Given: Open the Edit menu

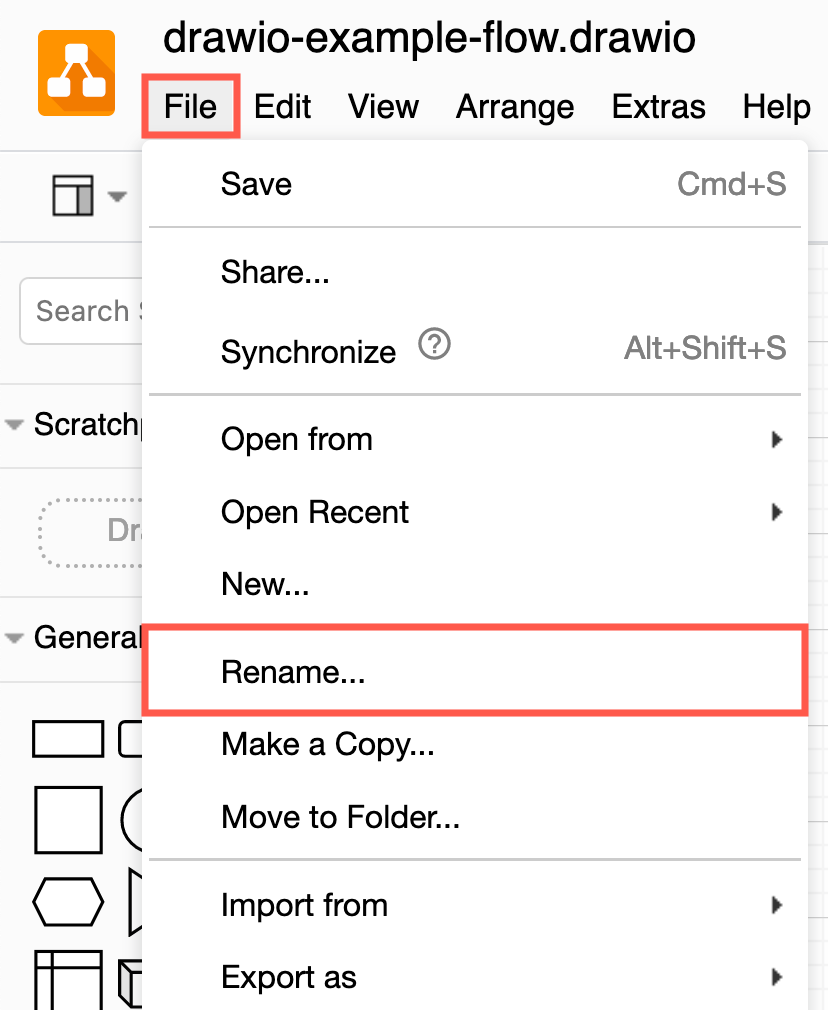Looking at the screenshot, I should point(282,106).
